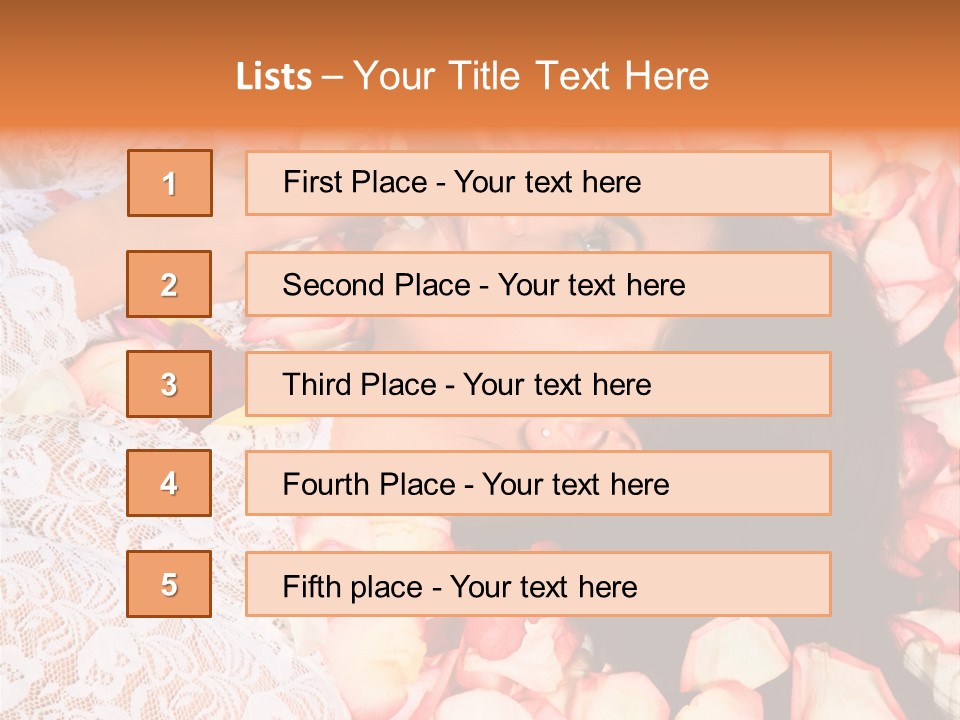960x720 pixels.
Task: Select the number 1 box
Action: click(x=170, y=183)
